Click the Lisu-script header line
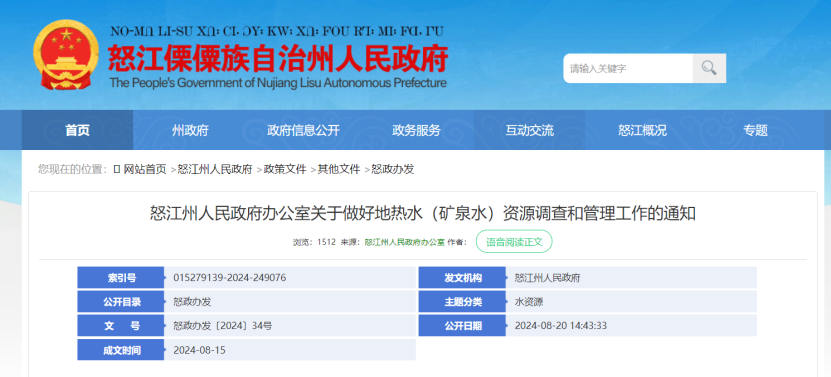 (276, 31)
